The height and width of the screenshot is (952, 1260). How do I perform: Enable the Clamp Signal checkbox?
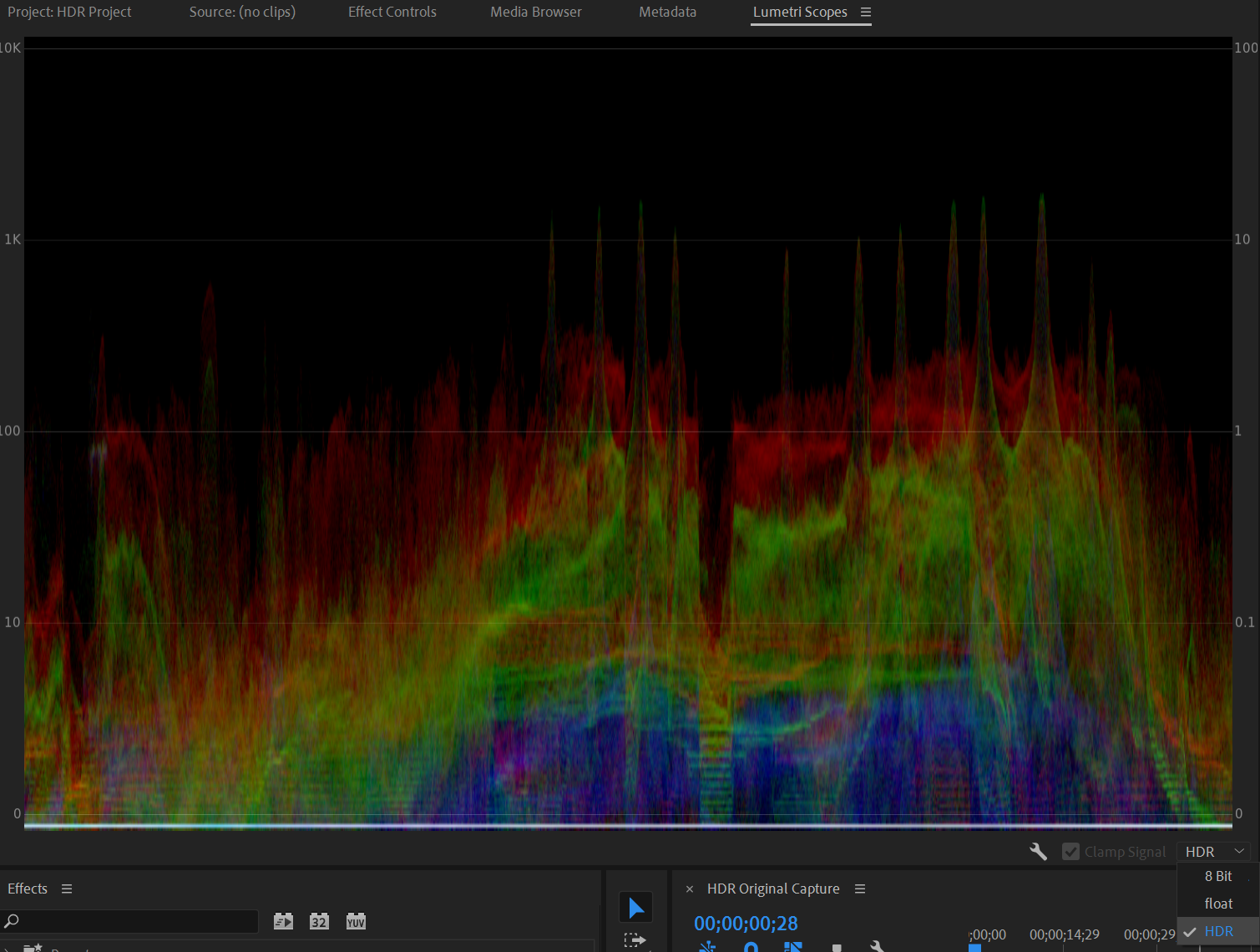pos(1071,851)
